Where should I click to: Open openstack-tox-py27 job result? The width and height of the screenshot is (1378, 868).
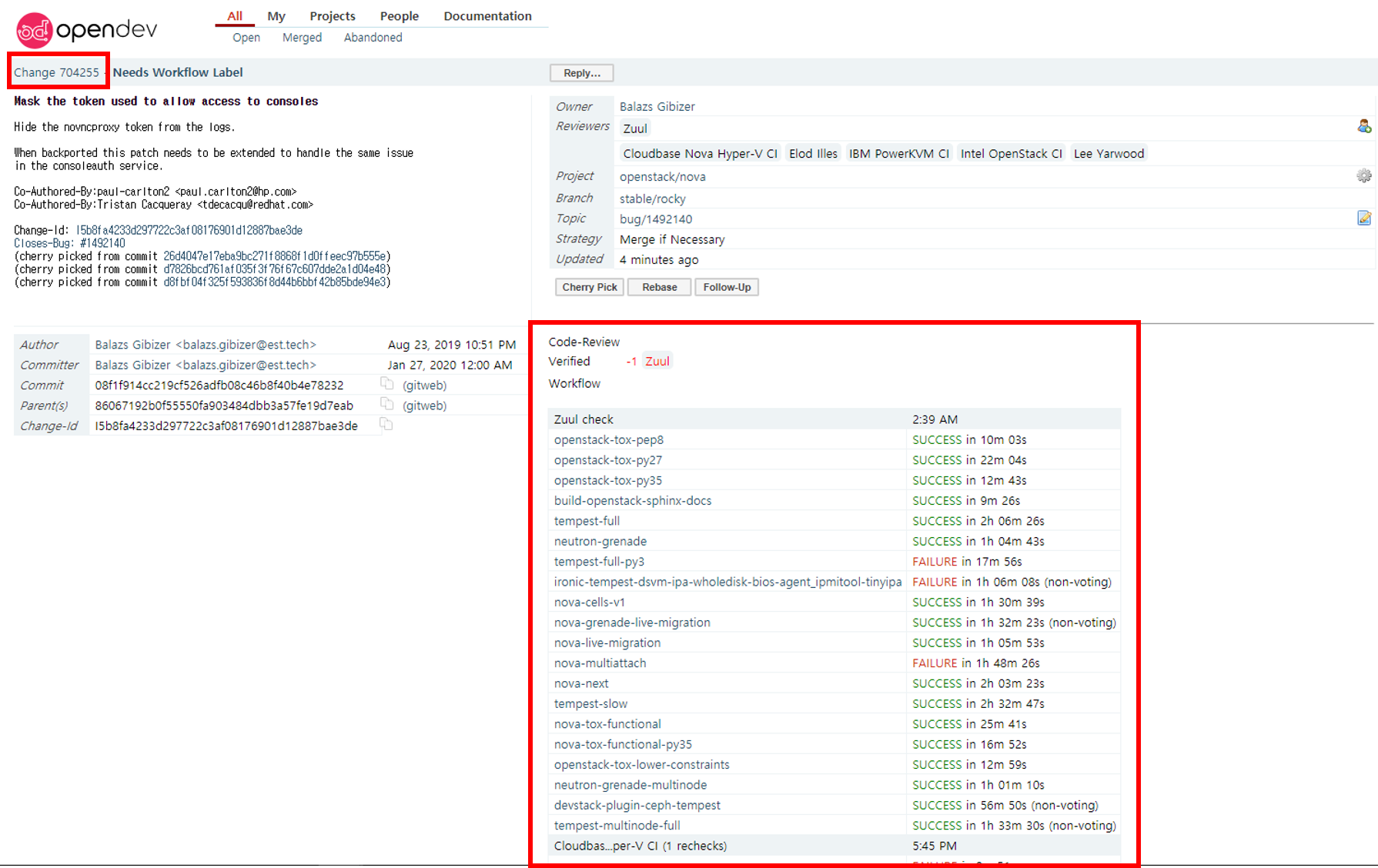pyautogui.click(x=608, y=460)
